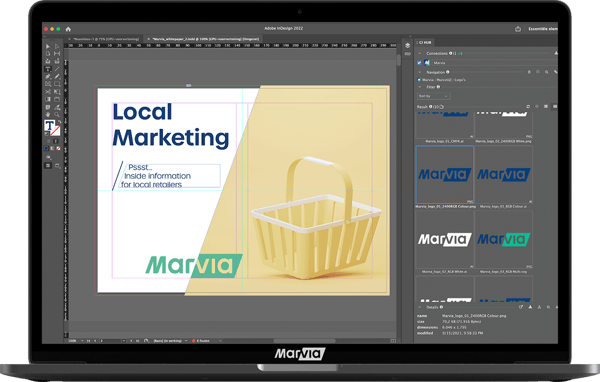The height and width of the screenshot is (382, 600).
Task: Collapse the Navigation section
Action: [420, 72]
